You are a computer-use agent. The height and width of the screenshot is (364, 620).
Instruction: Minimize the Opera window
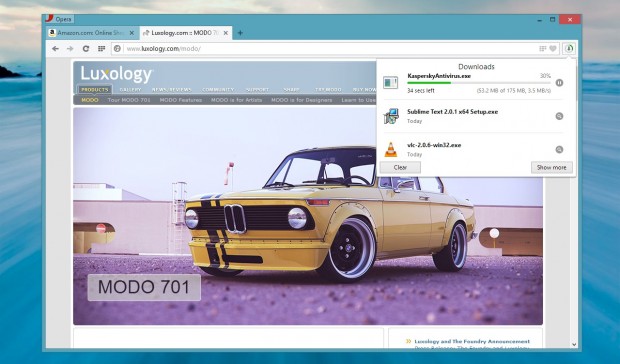(x=540, y=19)
